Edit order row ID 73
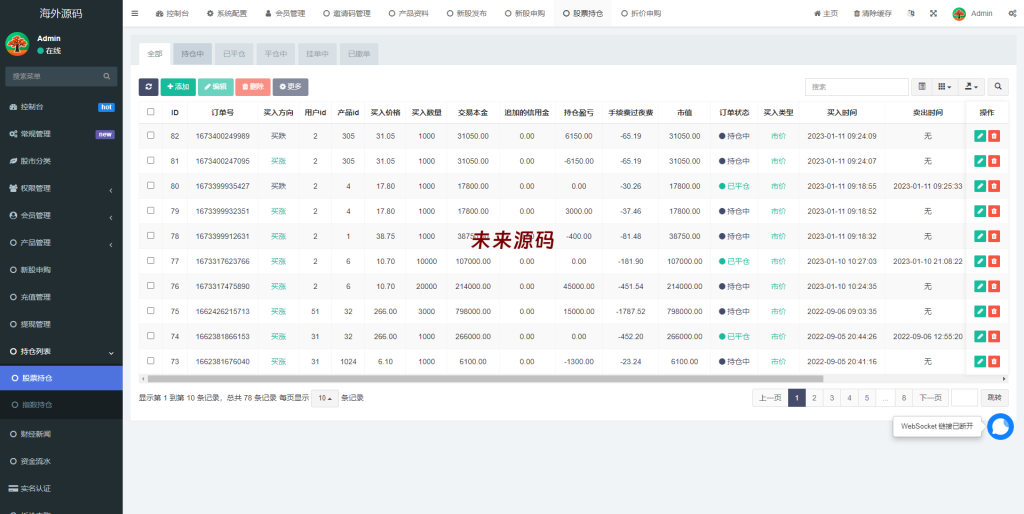Viewport: 1024px width, 514px height. click(x=980, y=361)
